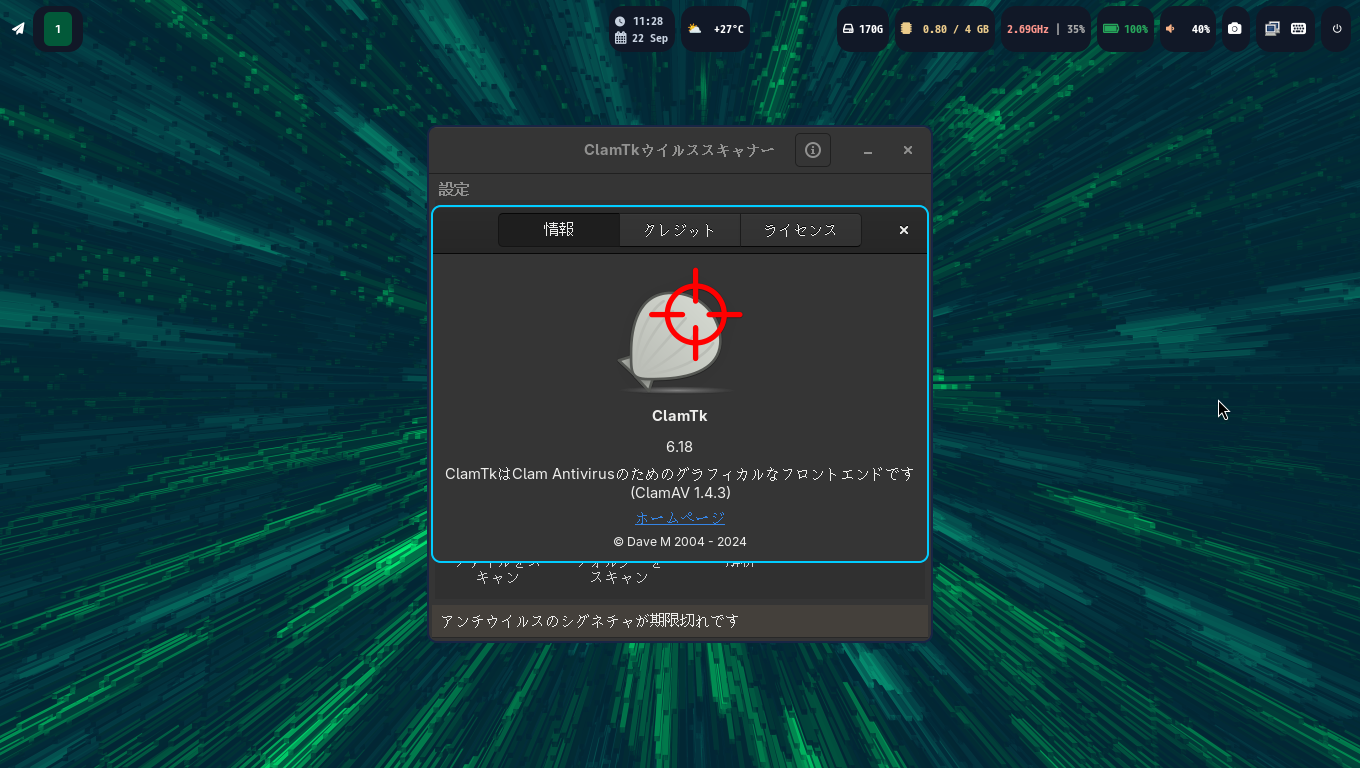This screenshot has width=1360, height=768.
Task: Switch to workspace 1
Action: pyautogui.click(x=58, y=29)
